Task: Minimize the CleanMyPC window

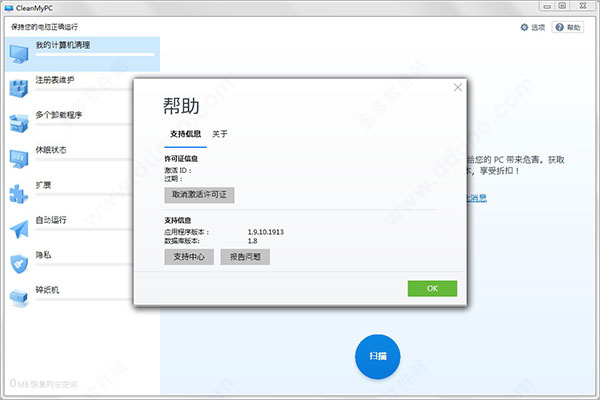Action: [547, 6]
